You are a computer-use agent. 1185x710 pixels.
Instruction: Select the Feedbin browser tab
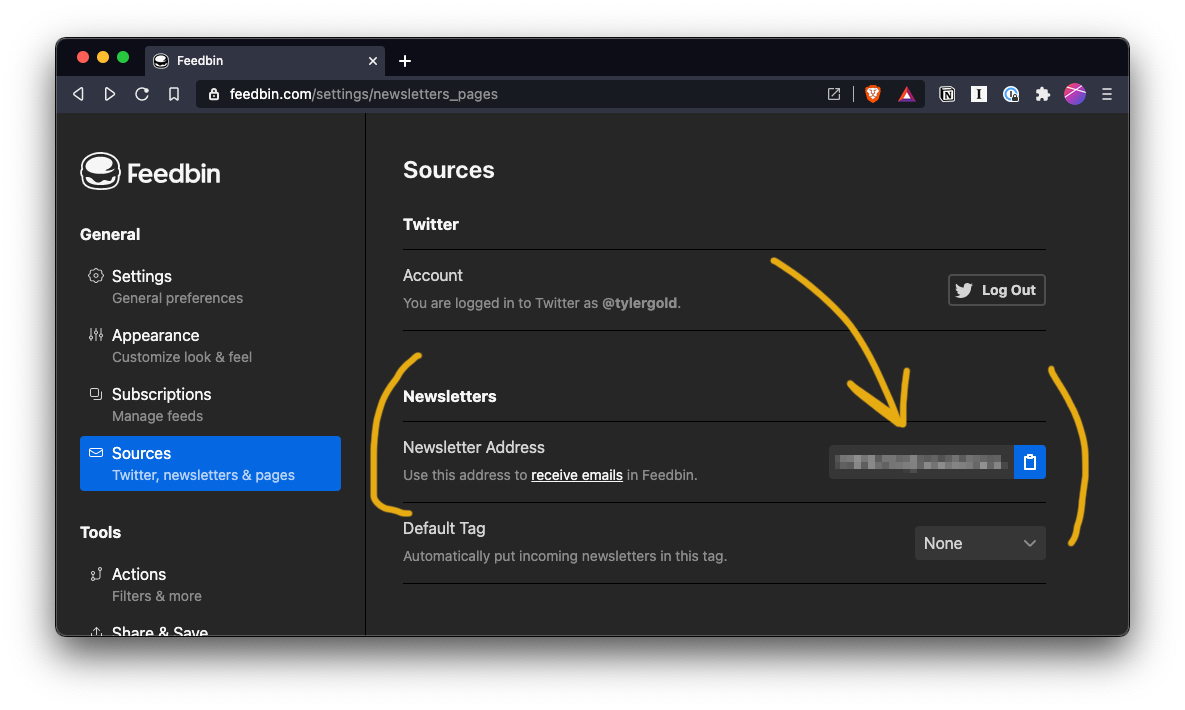(265, 60)
